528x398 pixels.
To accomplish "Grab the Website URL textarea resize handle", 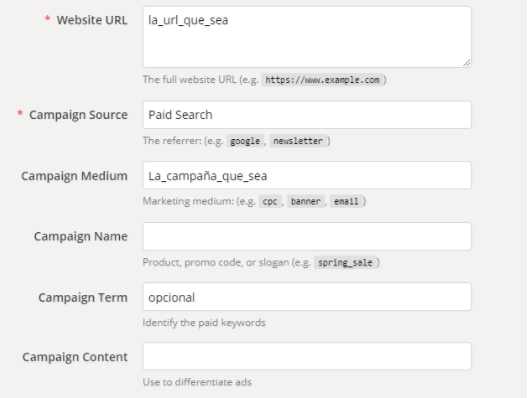I will click(466, 63).
